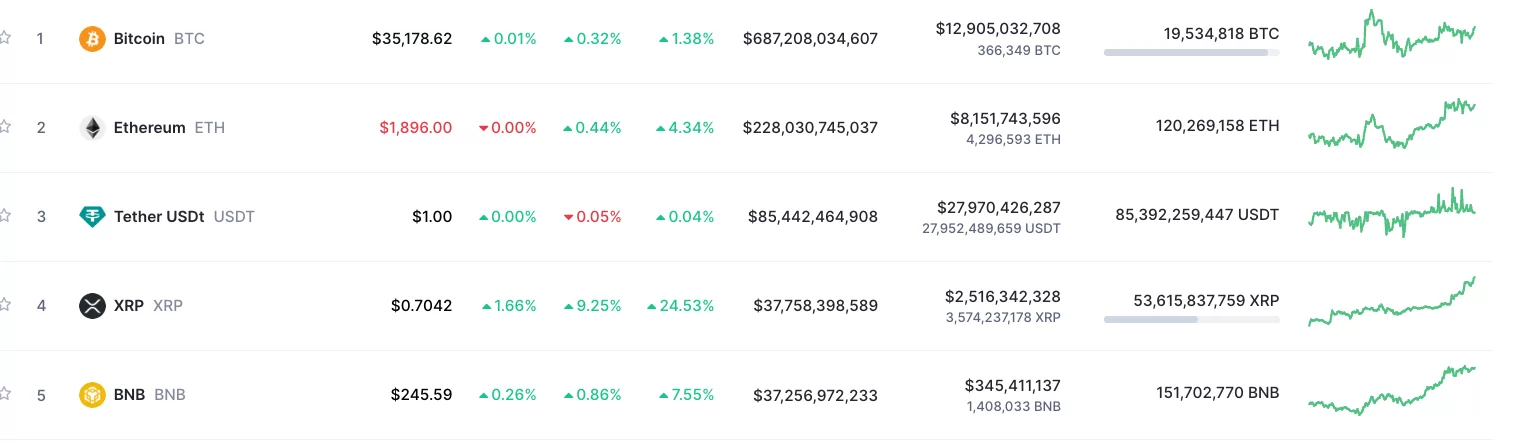Go to Tether USDt details page
The height and width of the screenshot is (444, 1525).
pyautogui.click(x=159, y=217)
